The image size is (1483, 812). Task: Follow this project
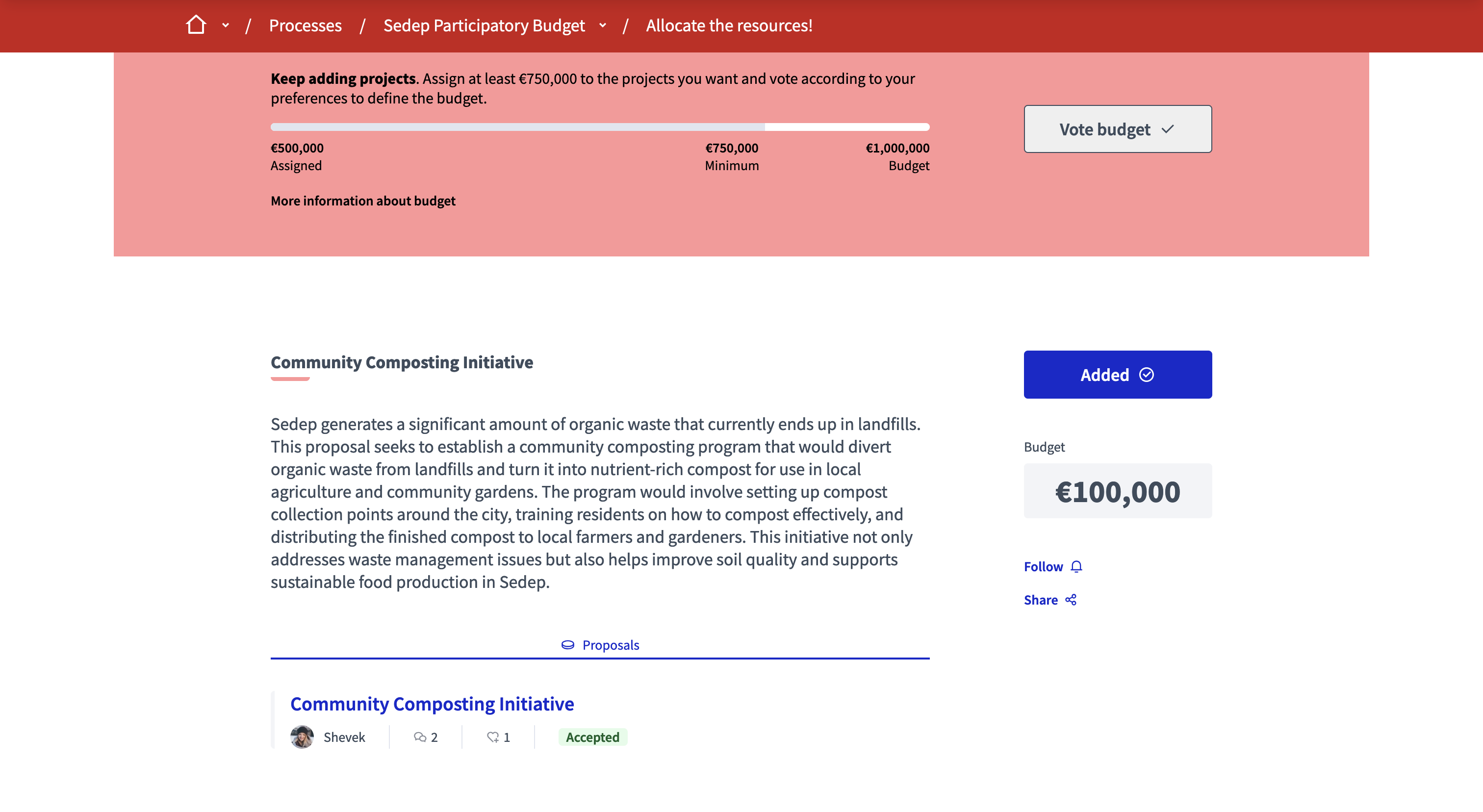(1043, 567)
